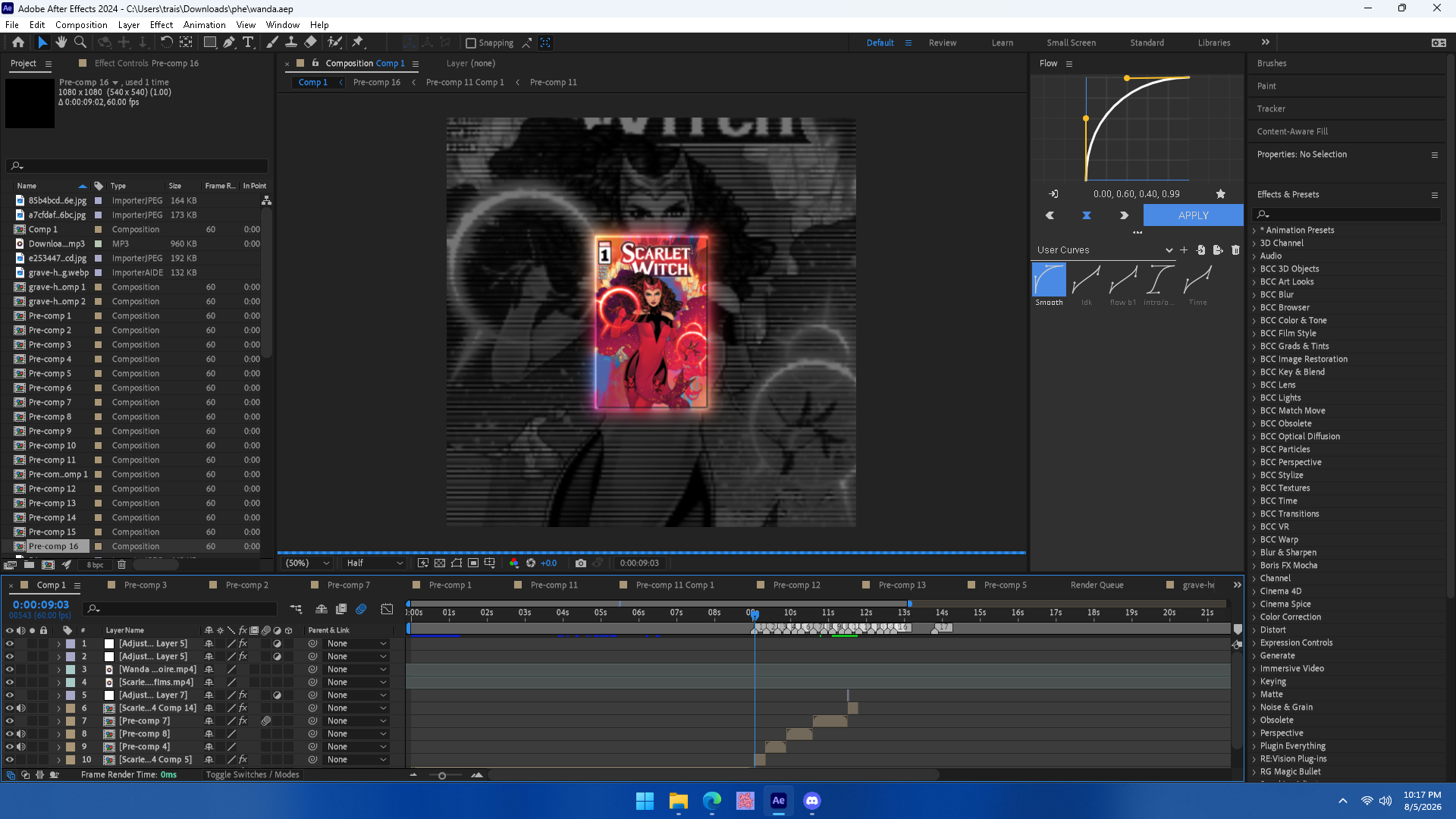Click the Home icon in toolbar
Image resolution: width=1456 pixels, height=819 pixels.
18,42
